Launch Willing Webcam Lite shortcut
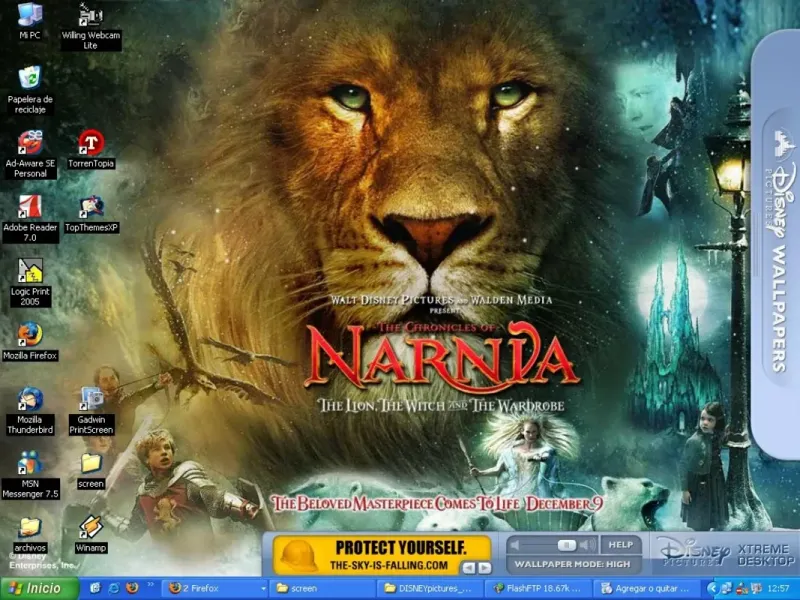 point(91,26)
